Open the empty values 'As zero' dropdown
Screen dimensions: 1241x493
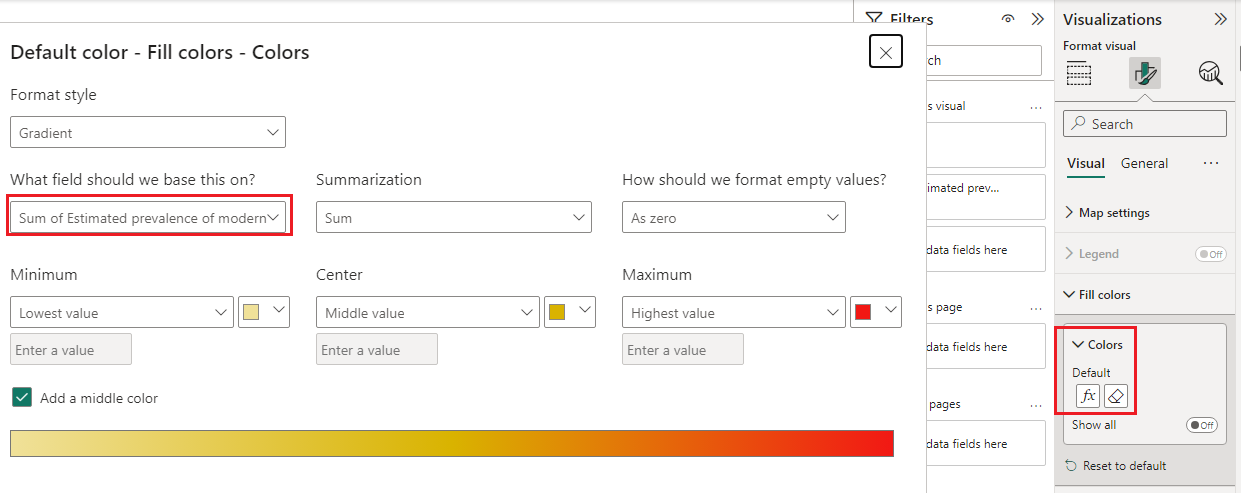click(734, 217)
